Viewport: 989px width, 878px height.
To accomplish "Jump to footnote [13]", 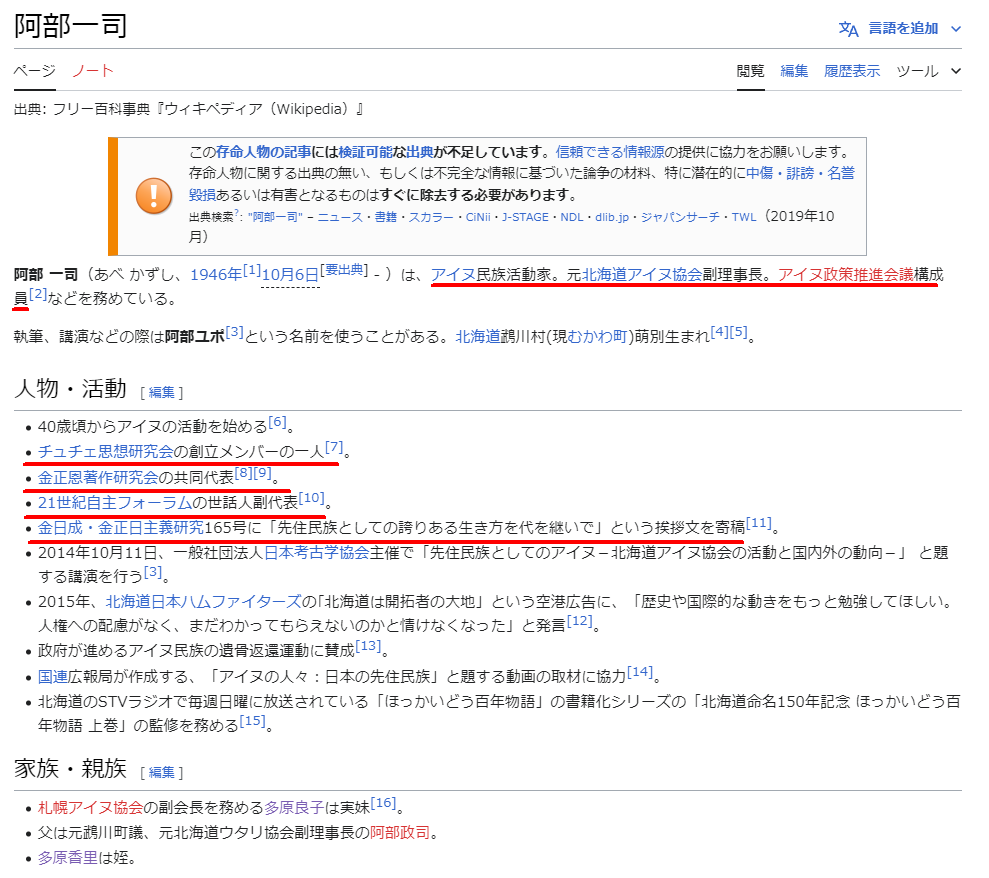I will pos(368,645).
